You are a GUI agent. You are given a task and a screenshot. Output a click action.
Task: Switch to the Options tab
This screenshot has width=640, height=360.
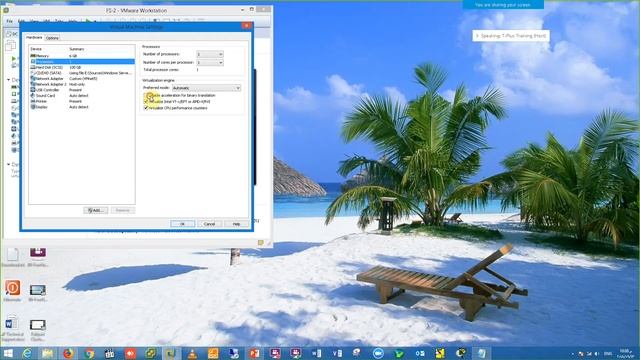(x=52, y=38)
